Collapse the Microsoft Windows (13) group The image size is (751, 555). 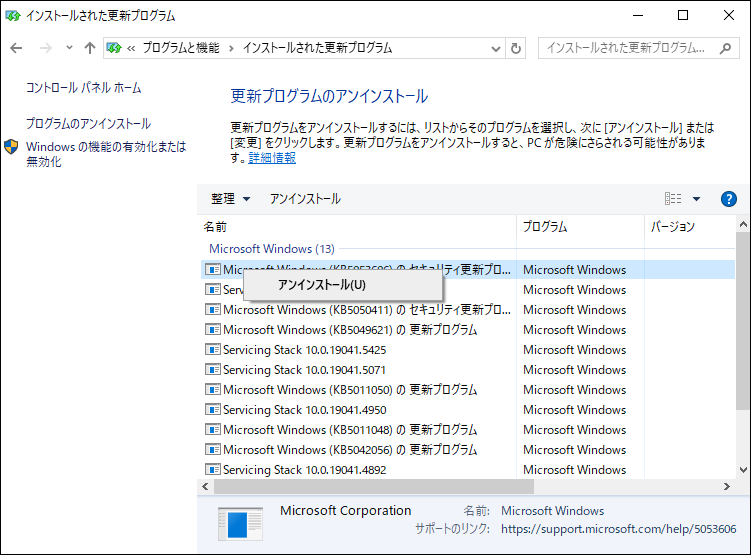[272, 249]
